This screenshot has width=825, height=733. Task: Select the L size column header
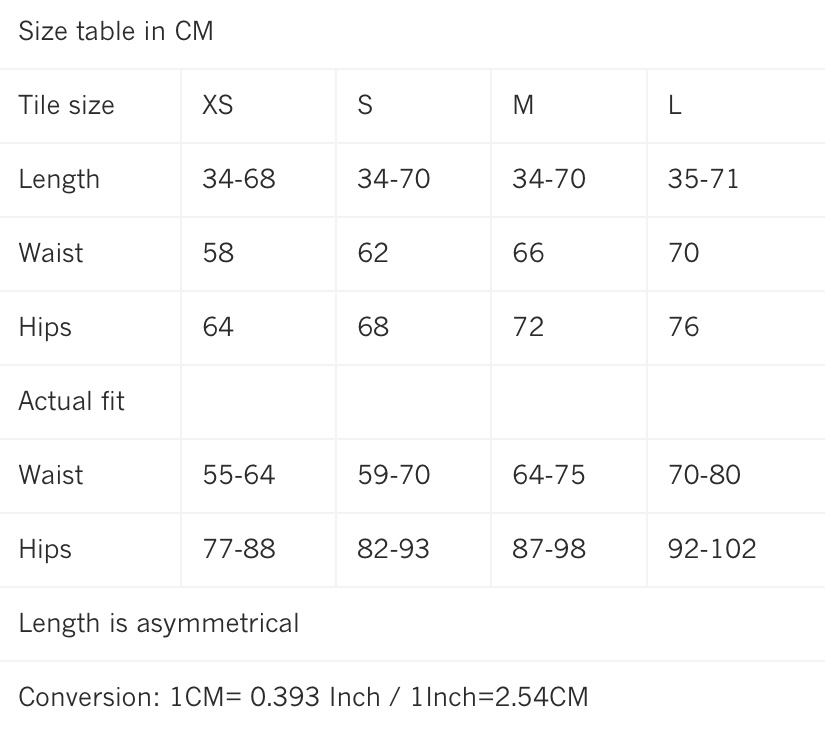pyautogui.click(x=675, y=105)
